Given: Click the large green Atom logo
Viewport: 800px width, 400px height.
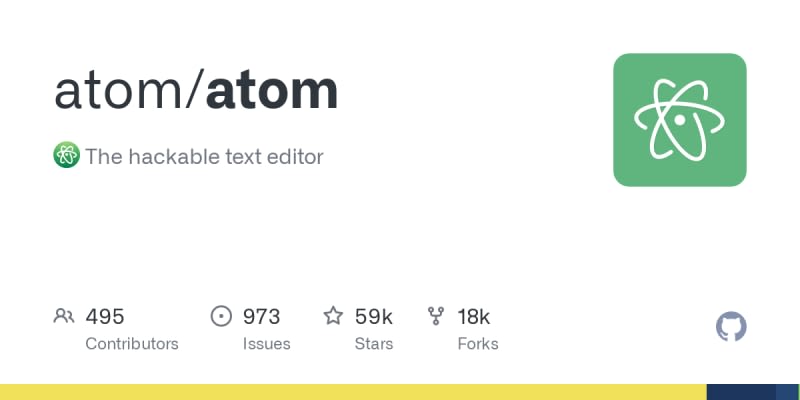Looking at the screenshot, I should coord(680,120).
